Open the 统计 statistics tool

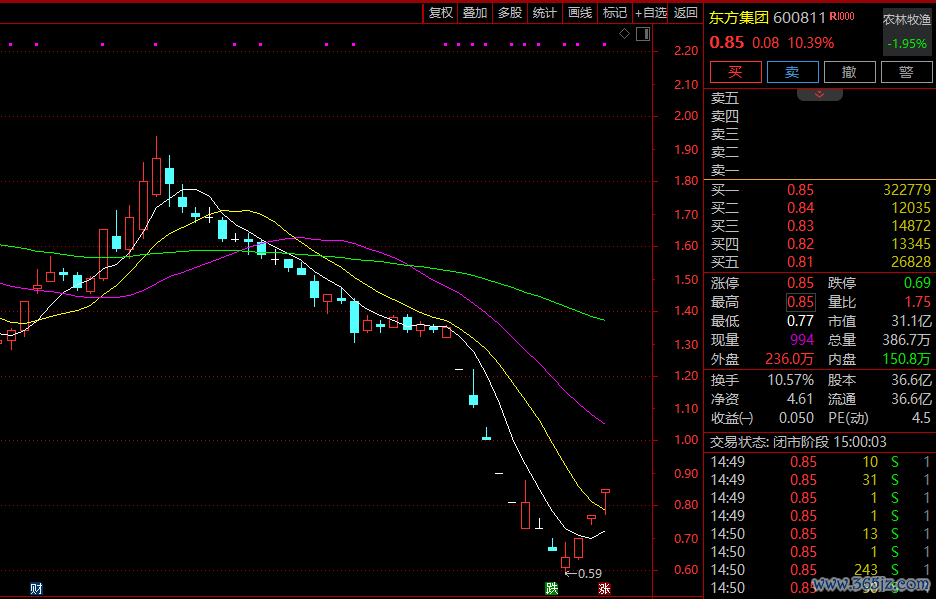(x=544, y=13)
